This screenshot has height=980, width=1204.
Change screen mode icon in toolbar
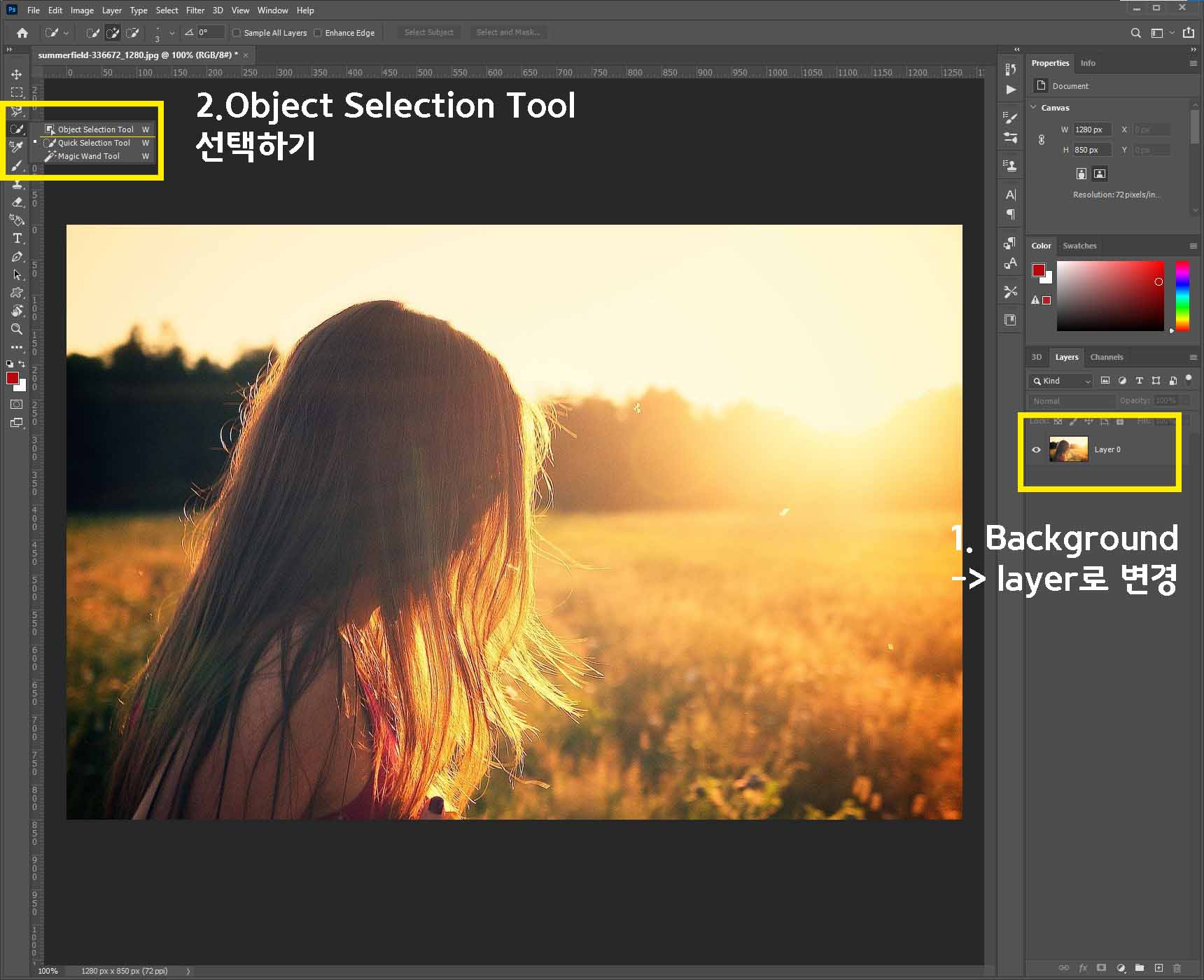(17, 423)
